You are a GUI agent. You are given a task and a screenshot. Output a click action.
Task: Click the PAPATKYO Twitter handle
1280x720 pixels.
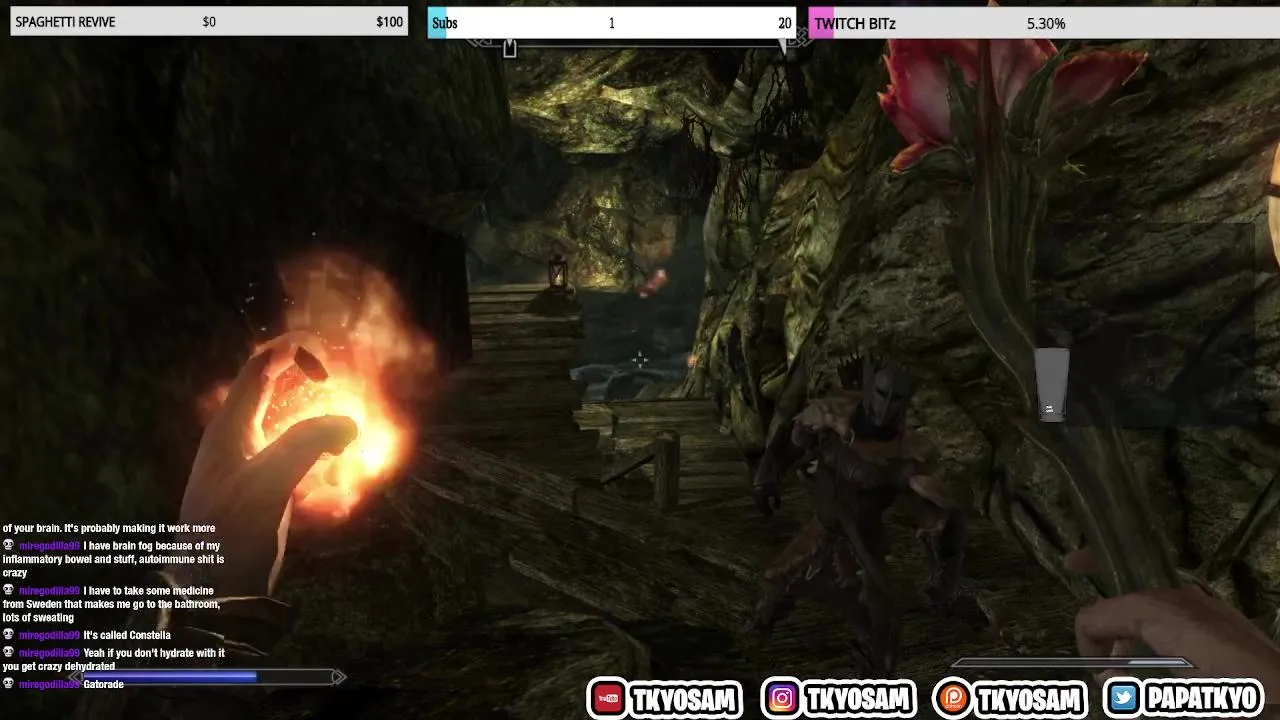1201,699
